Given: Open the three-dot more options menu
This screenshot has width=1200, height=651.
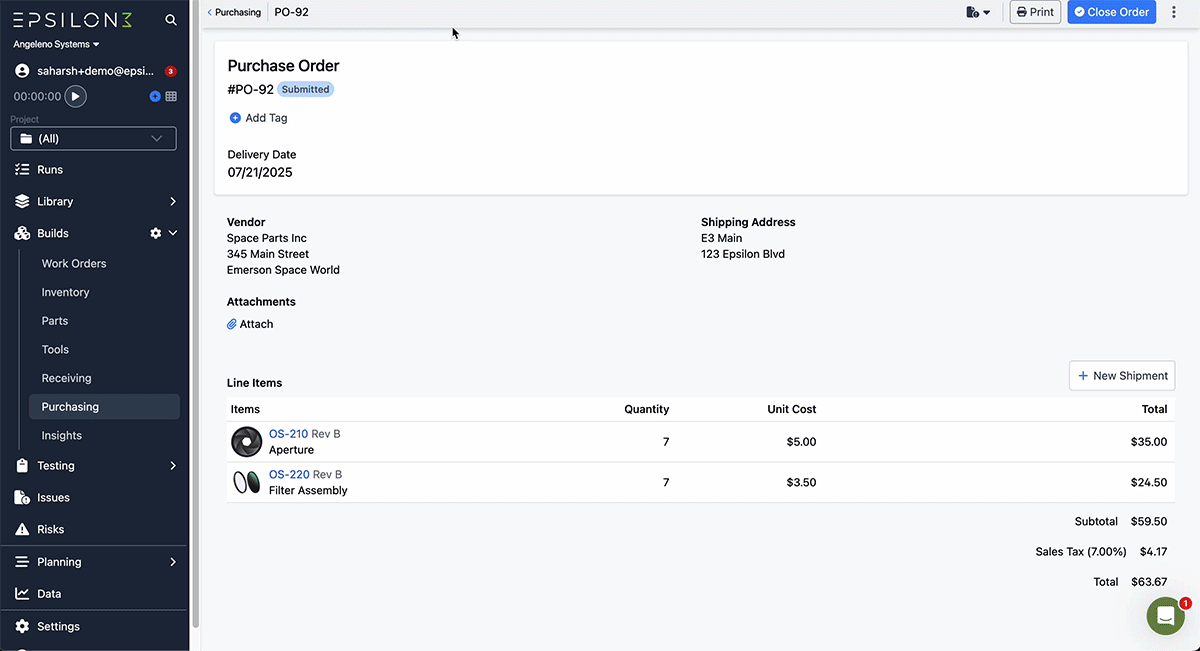Looking at the screenshot, I should coord(1174,12).
